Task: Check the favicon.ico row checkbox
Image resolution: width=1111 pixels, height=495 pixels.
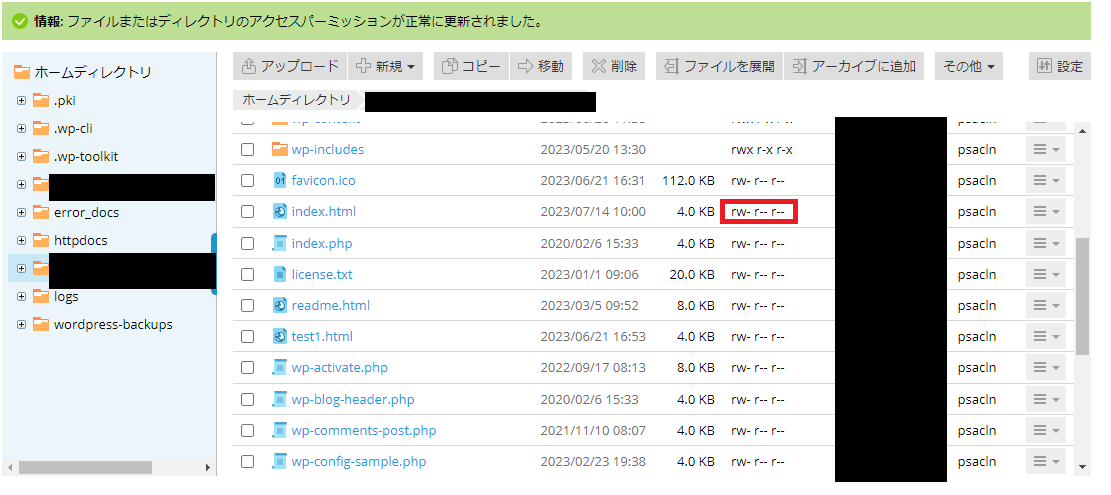Action: click(247, 181)
